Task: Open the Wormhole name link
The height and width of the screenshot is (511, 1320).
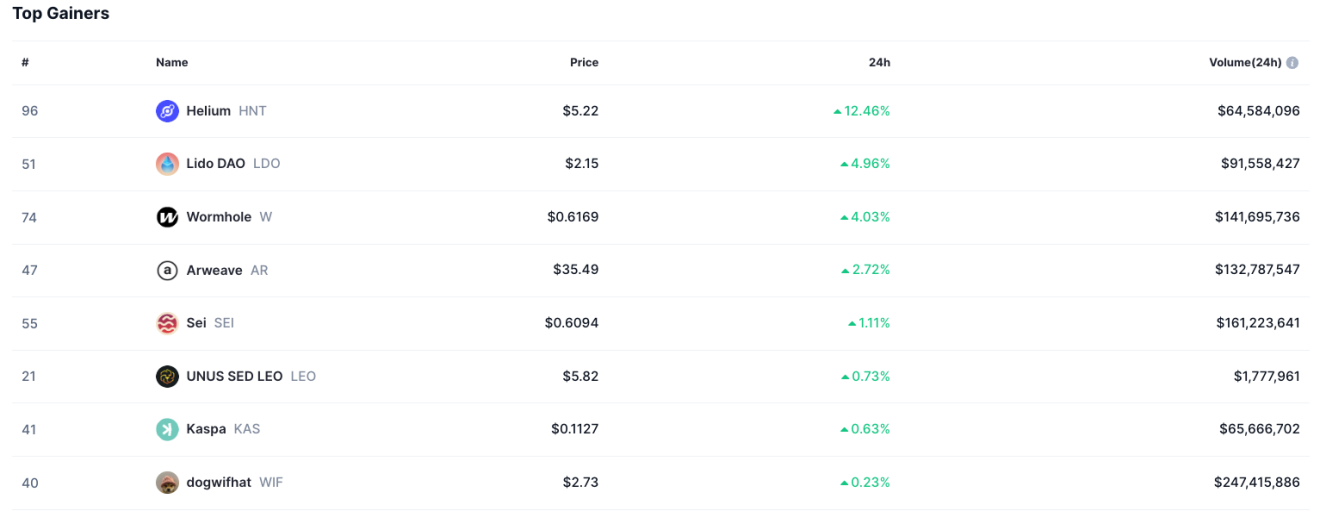Action: coord(219,217)
